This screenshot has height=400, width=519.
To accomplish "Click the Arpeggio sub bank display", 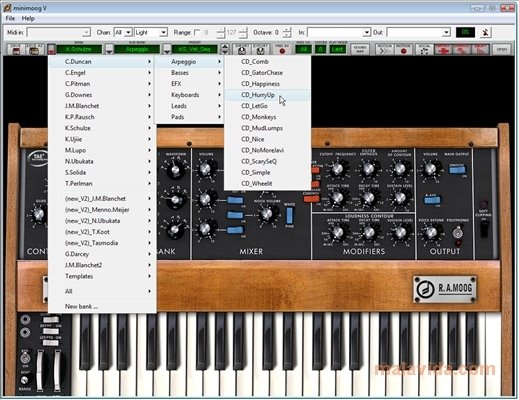I will [137, 49].
